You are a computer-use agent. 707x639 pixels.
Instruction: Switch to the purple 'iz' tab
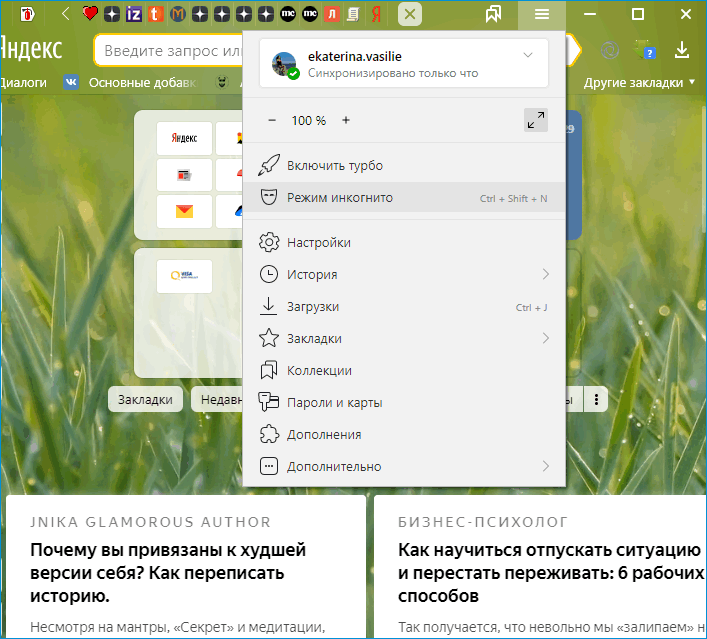(x=134, y=14)
